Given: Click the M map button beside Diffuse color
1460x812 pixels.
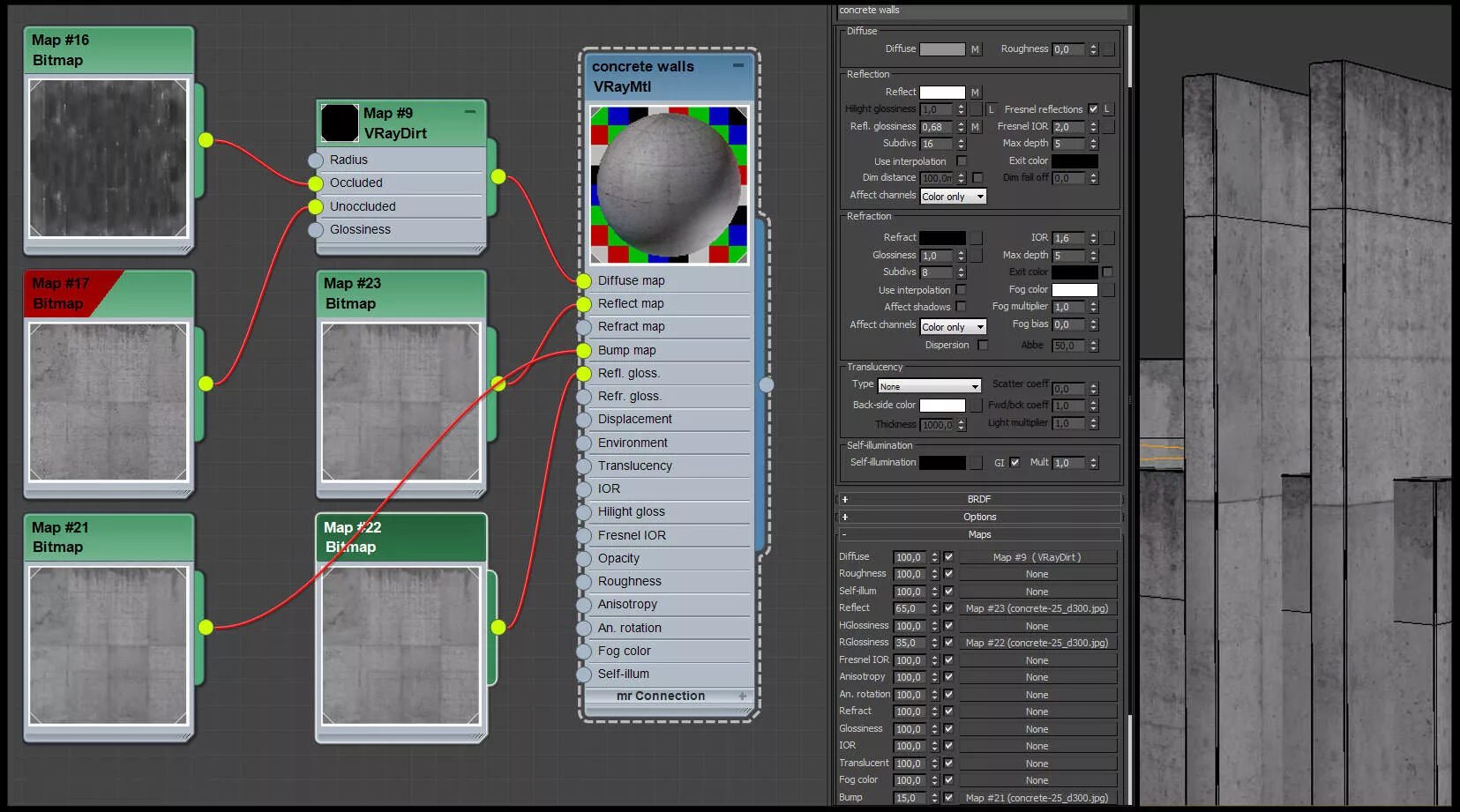Looking at the screenshot, I should [976, 49].
